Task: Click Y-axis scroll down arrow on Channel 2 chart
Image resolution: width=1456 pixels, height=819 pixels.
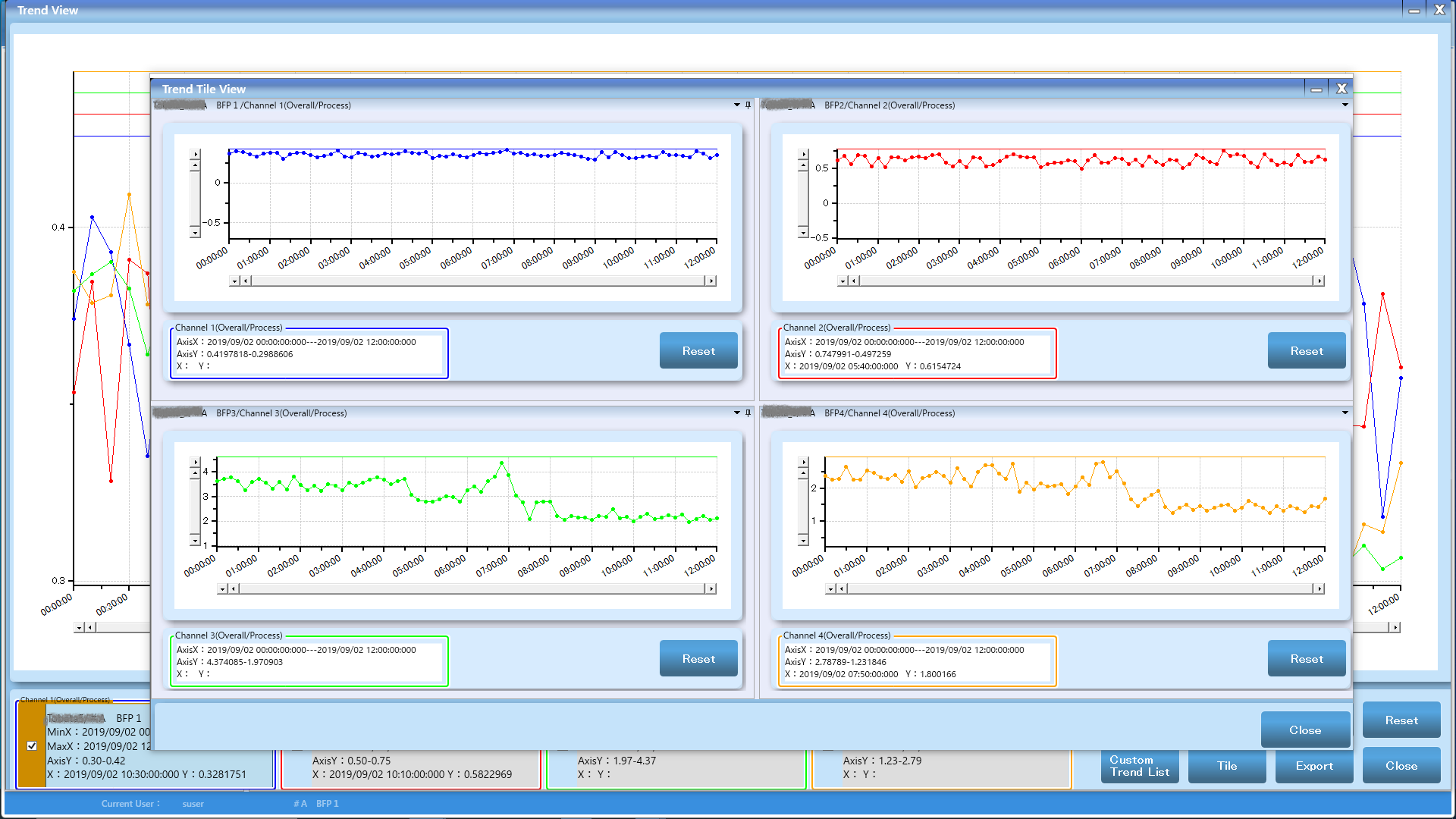Action: [803, 233]
